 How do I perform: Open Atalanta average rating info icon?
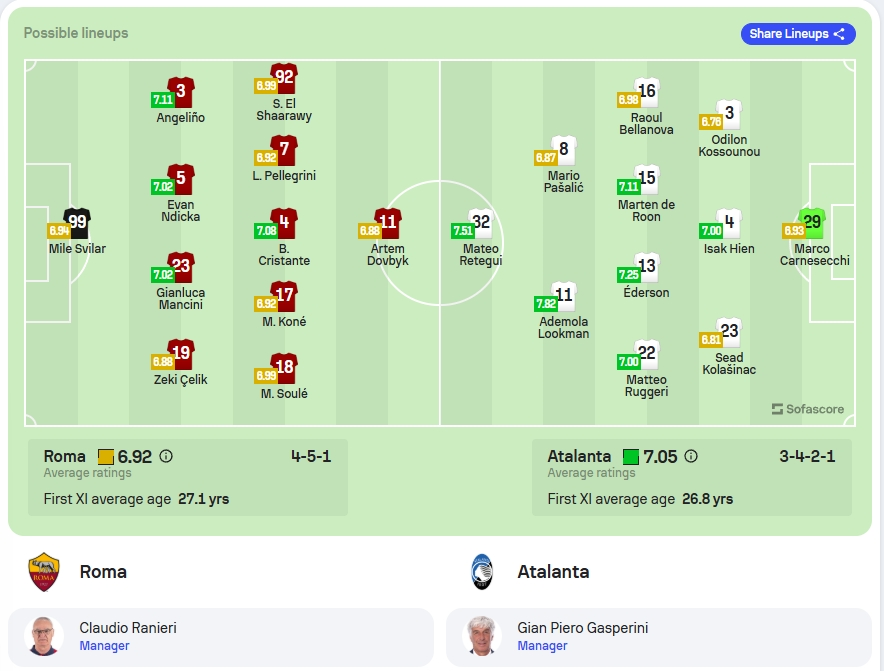coord(691,456)
